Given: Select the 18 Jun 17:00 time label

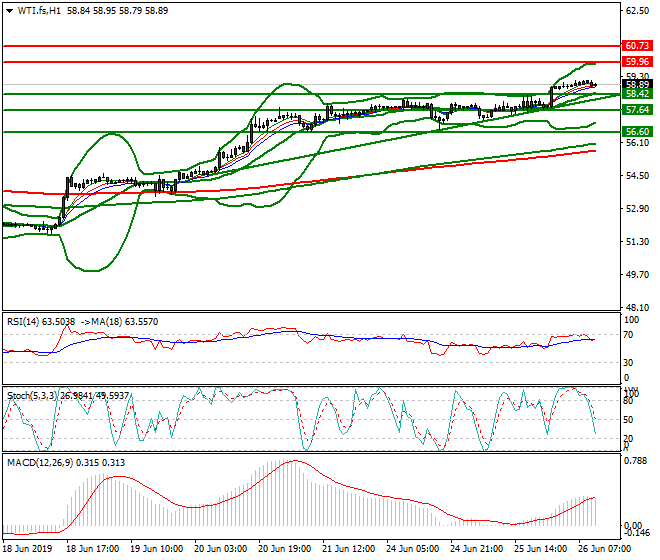Looking at the screenshot, I should point(93,549).
